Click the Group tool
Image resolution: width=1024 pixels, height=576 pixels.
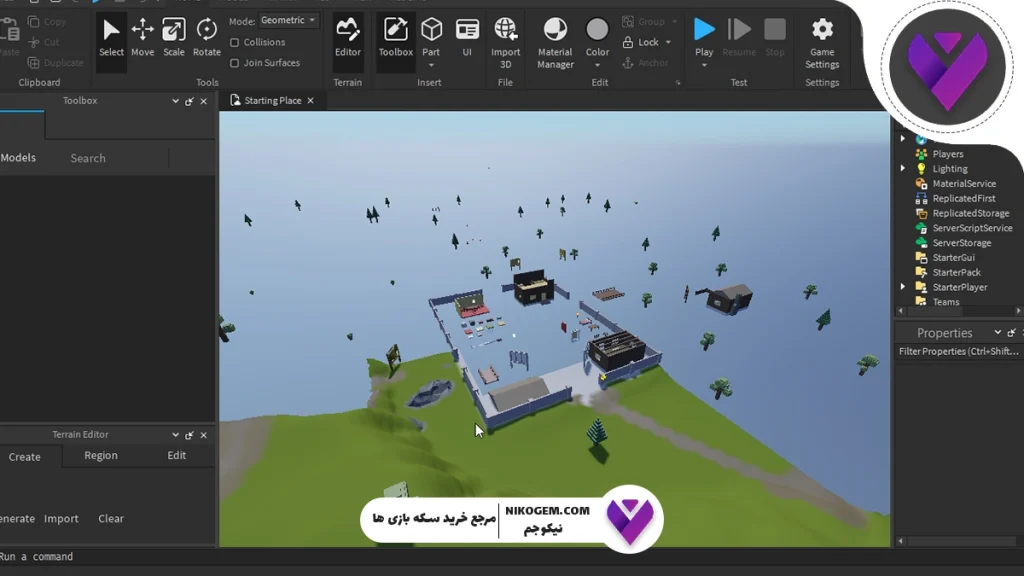[643, 22]
